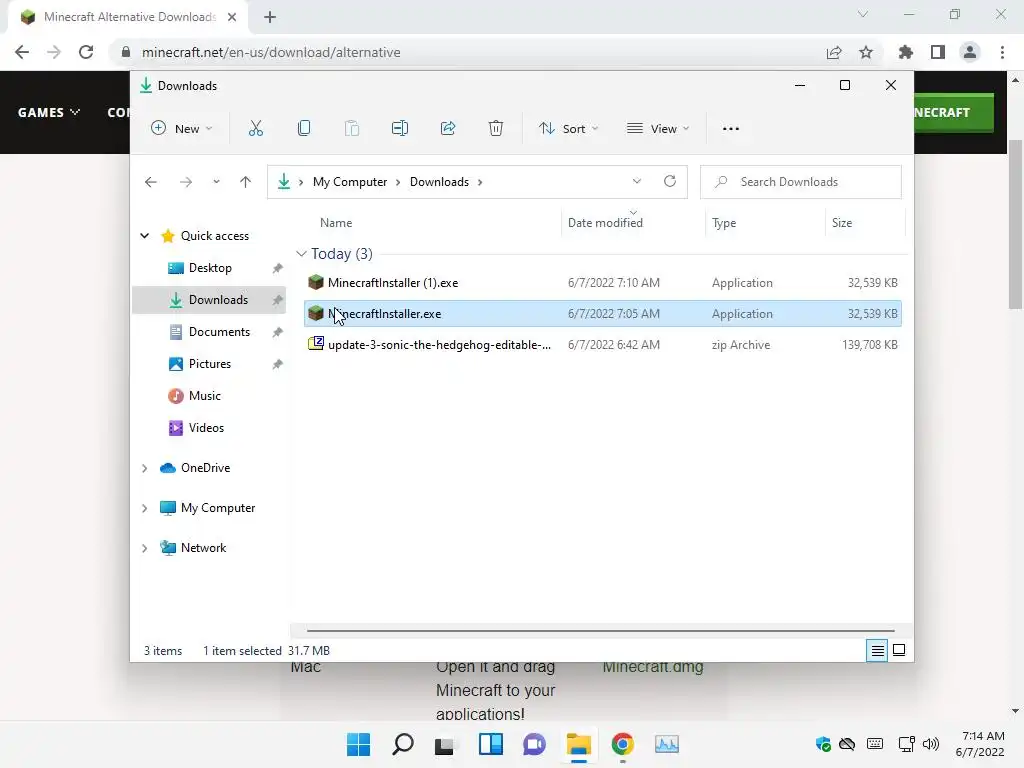Select Documents in Quick access
The width and height of the screenshot is (1024, 768).
(x=209, y=332)
